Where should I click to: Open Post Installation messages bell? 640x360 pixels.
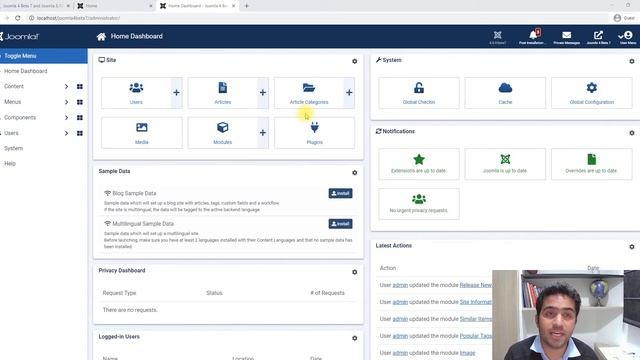coord(533,37)
